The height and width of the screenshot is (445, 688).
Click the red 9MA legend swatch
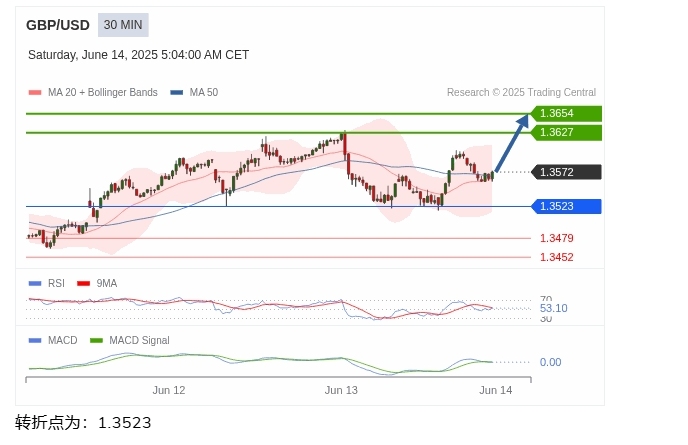coord(83,284)
